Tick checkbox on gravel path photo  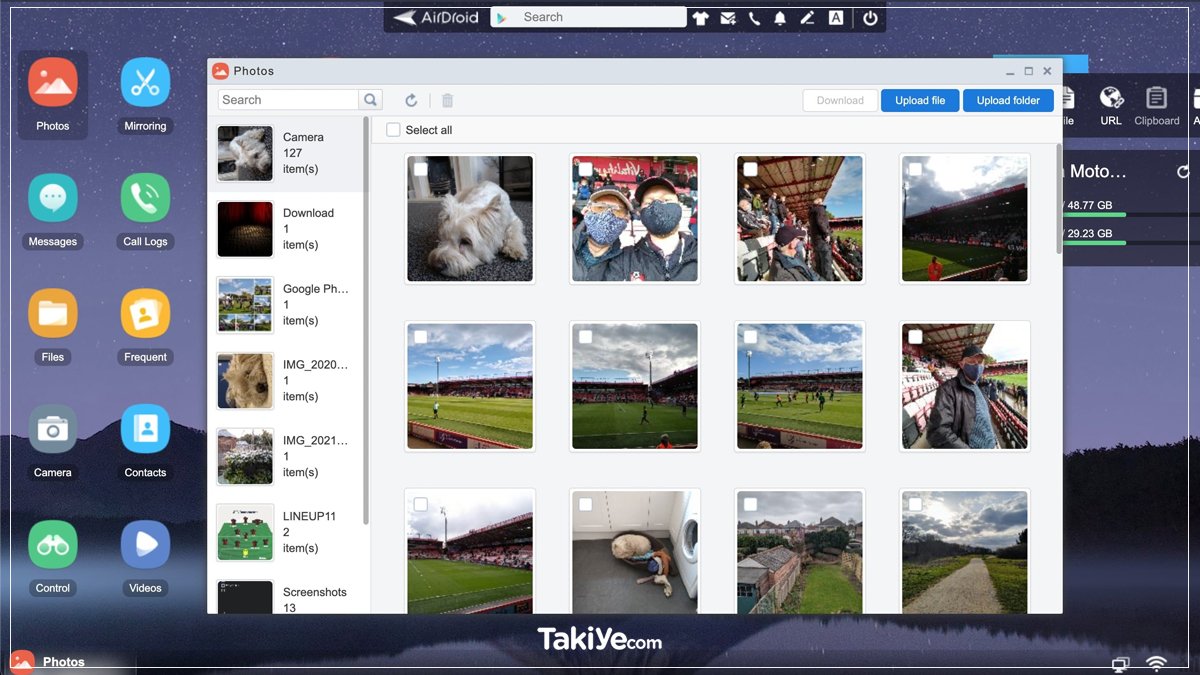pyautogui.click(x=916, y=505)
